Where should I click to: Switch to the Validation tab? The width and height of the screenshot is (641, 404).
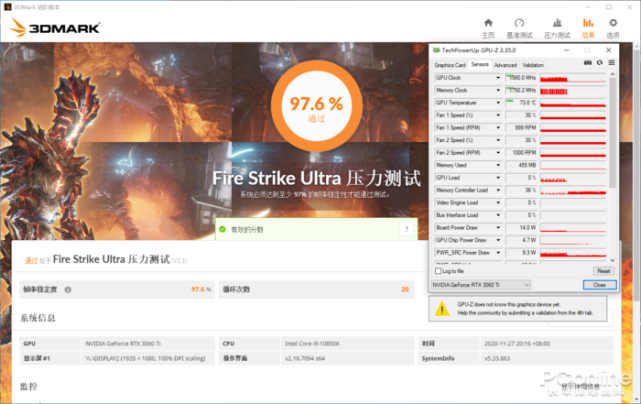pos(533,65)
